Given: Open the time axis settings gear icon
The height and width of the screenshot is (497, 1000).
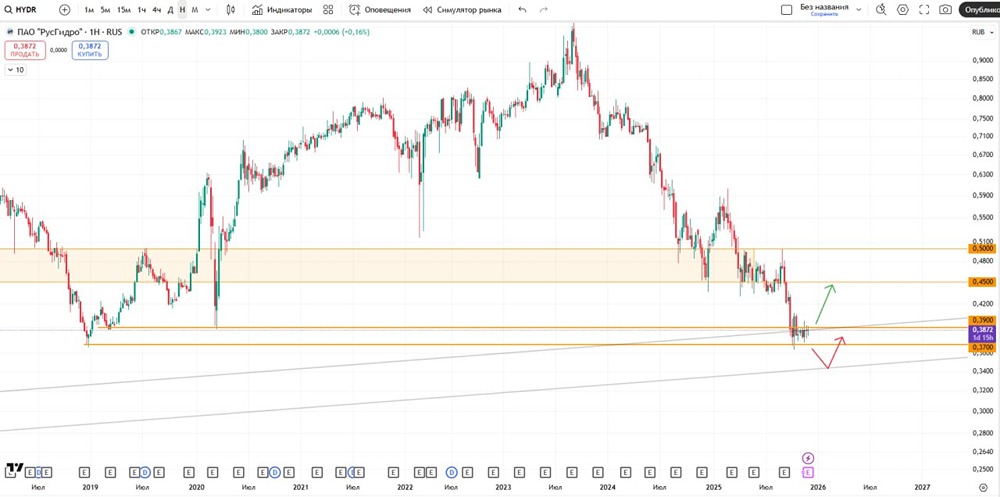Looking at the screenshot, I should click(x=982, y=486).
